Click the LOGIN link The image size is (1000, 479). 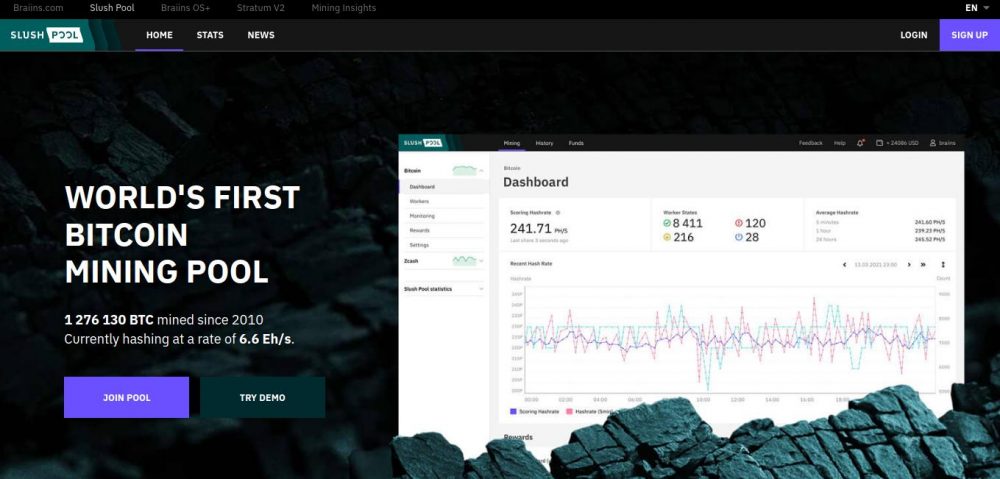[914, 35]
